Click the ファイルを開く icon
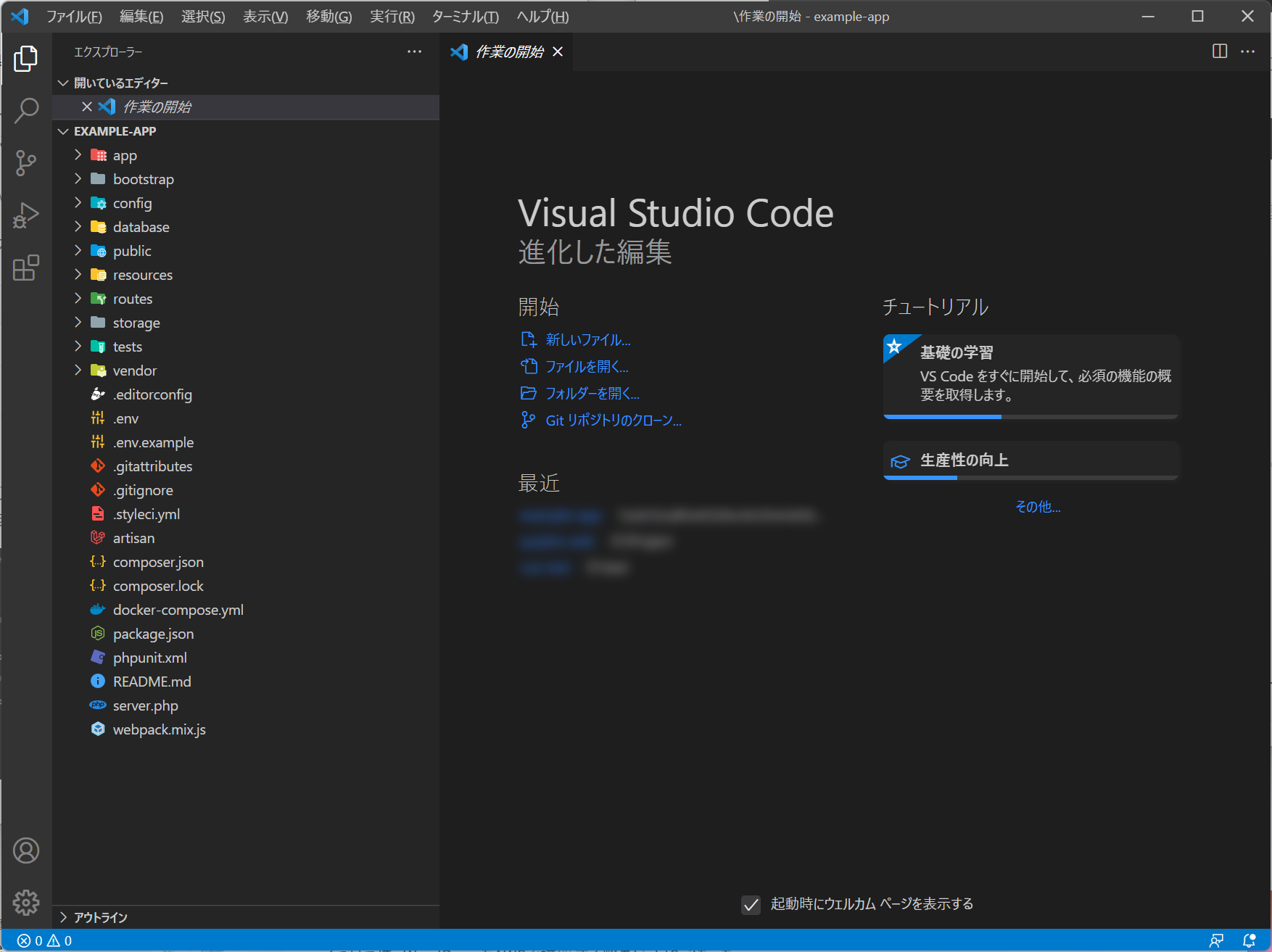The width and height of the screenshot is (1272, 952). (529, 366)
